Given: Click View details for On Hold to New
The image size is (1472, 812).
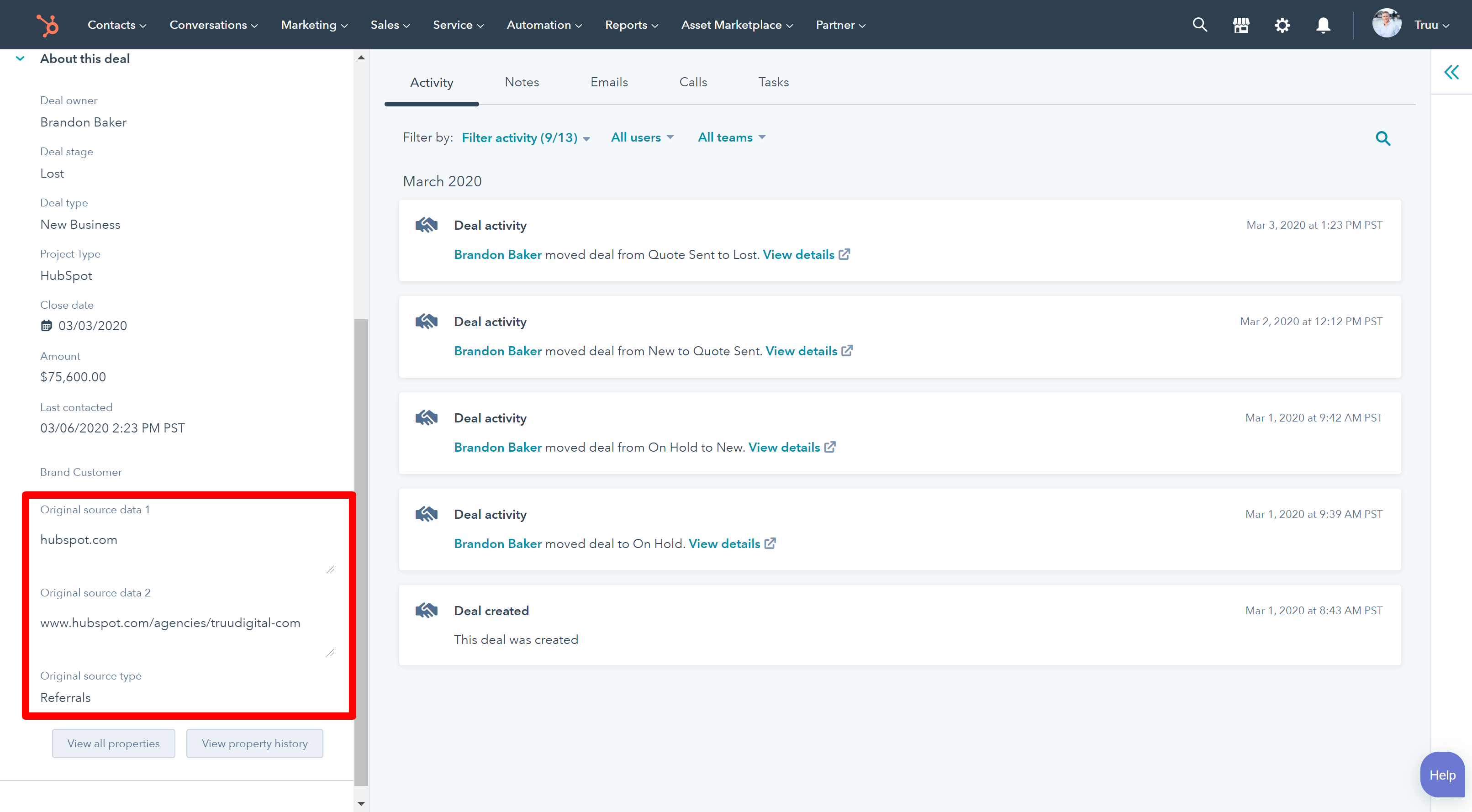Looking at the screenshot, I should coord(784,448).
